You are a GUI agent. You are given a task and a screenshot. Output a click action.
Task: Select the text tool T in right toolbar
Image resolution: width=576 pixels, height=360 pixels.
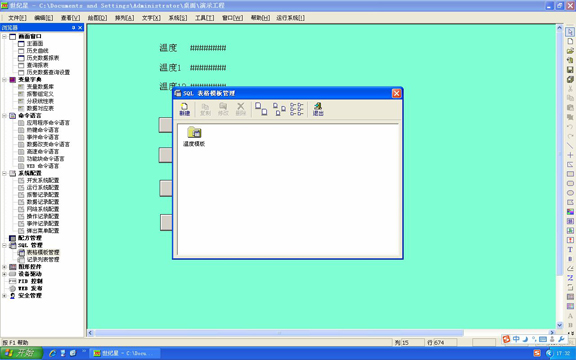(x=570, y=249)
